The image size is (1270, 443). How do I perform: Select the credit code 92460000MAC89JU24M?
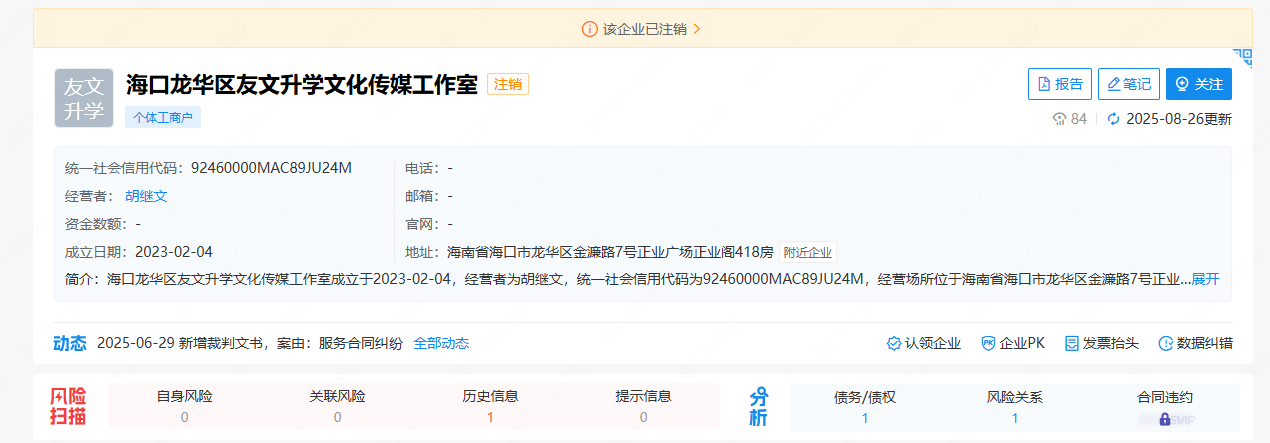click(272, 168)
